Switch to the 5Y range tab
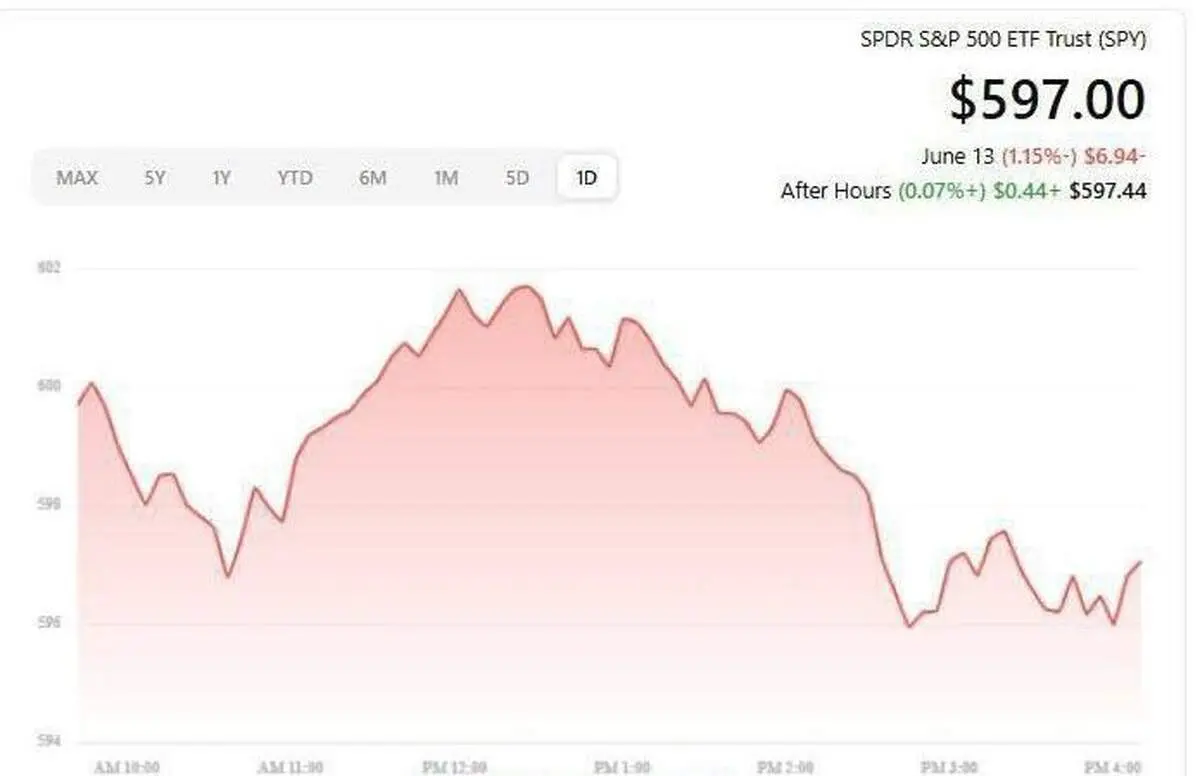This screenshot has height=776, width=1200. pyautogui.click(x=154, y=178)
